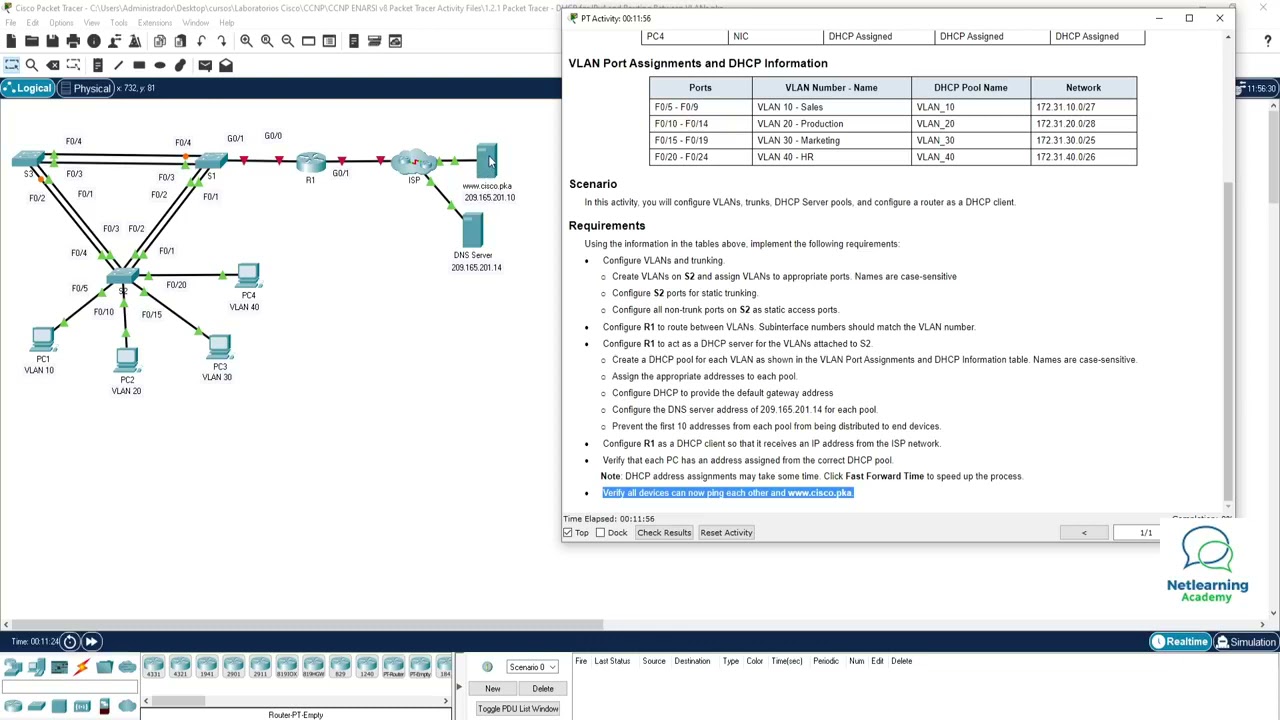Click the ISP cloud in topology

(413, 162)
